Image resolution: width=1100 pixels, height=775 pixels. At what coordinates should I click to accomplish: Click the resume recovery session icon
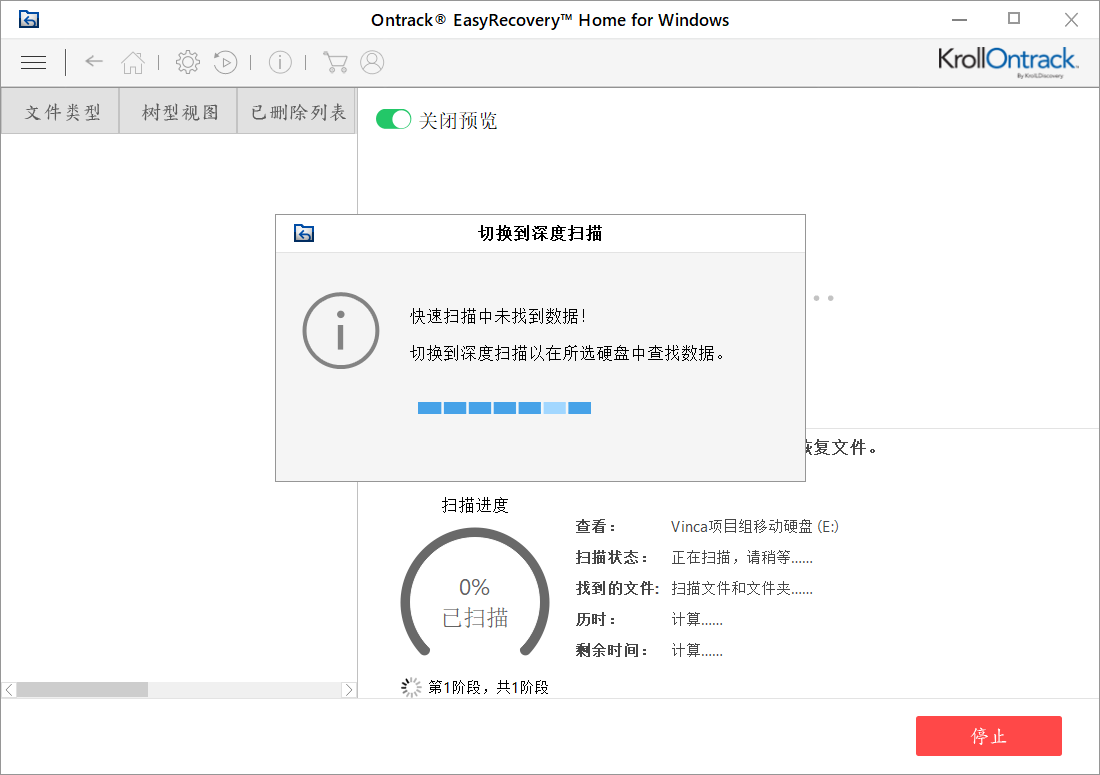pyautogui.click(x=225, y=62)
